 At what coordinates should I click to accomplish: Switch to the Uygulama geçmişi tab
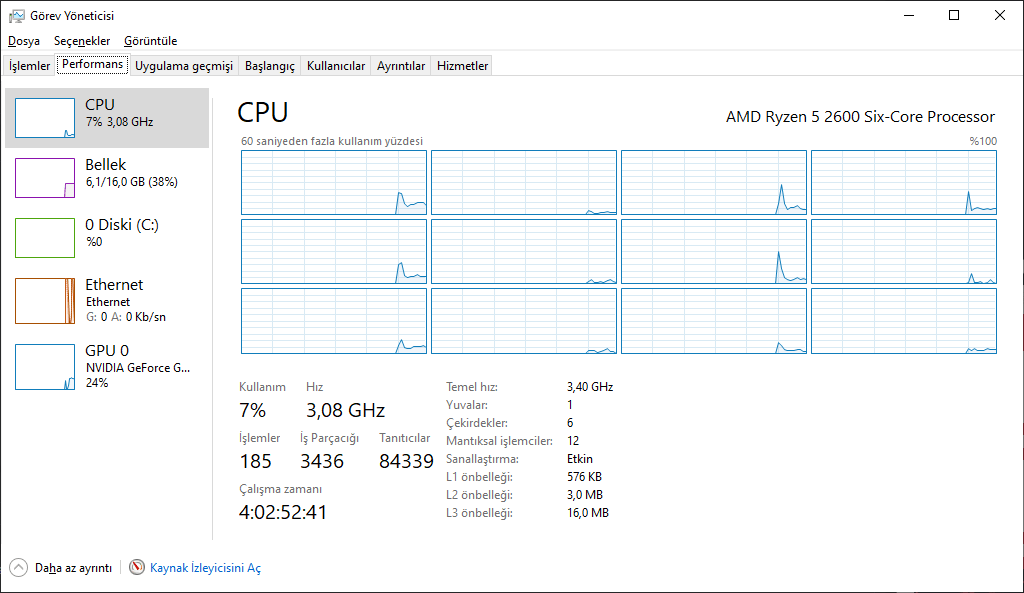[184, 66]
